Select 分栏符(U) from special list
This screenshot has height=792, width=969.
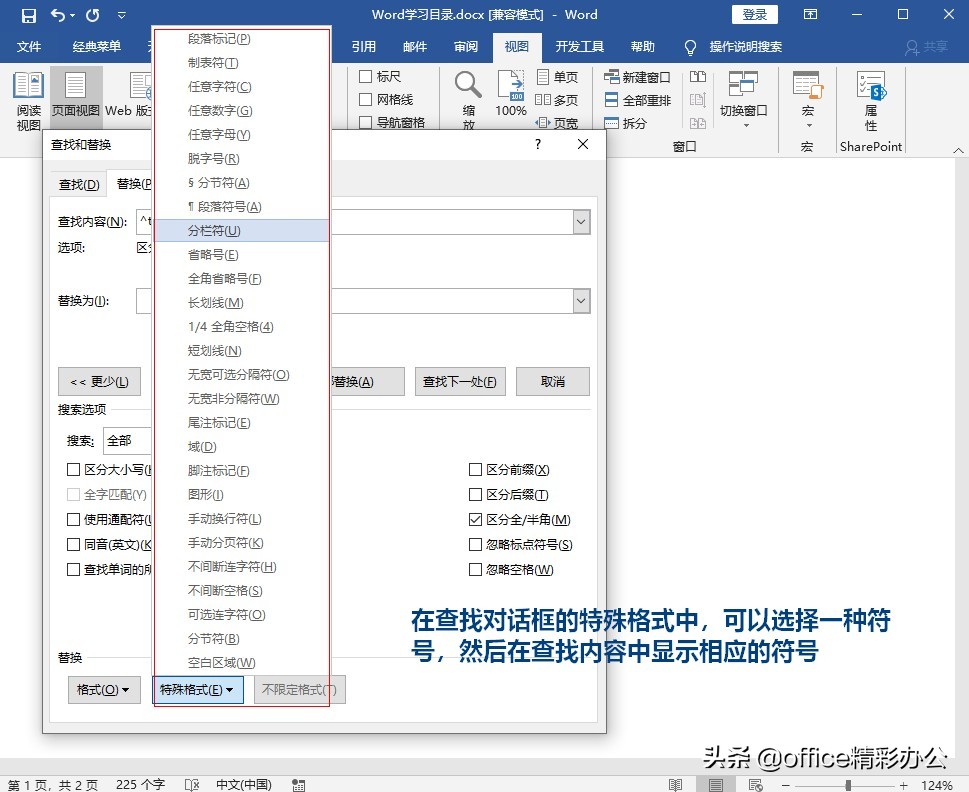pos(241,230)
